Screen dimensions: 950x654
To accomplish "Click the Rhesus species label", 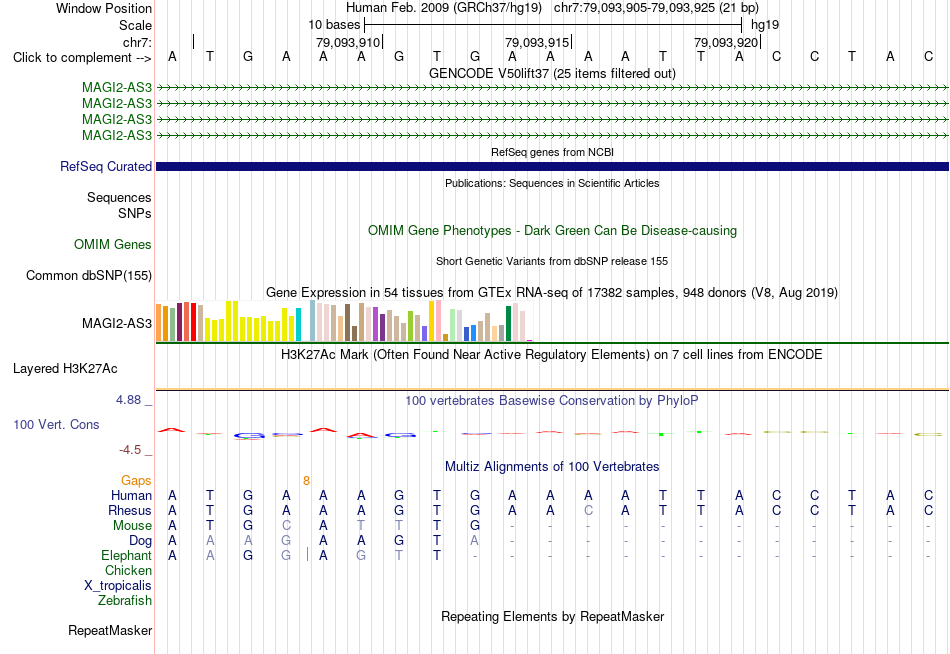I will click(x=130, y=511).
